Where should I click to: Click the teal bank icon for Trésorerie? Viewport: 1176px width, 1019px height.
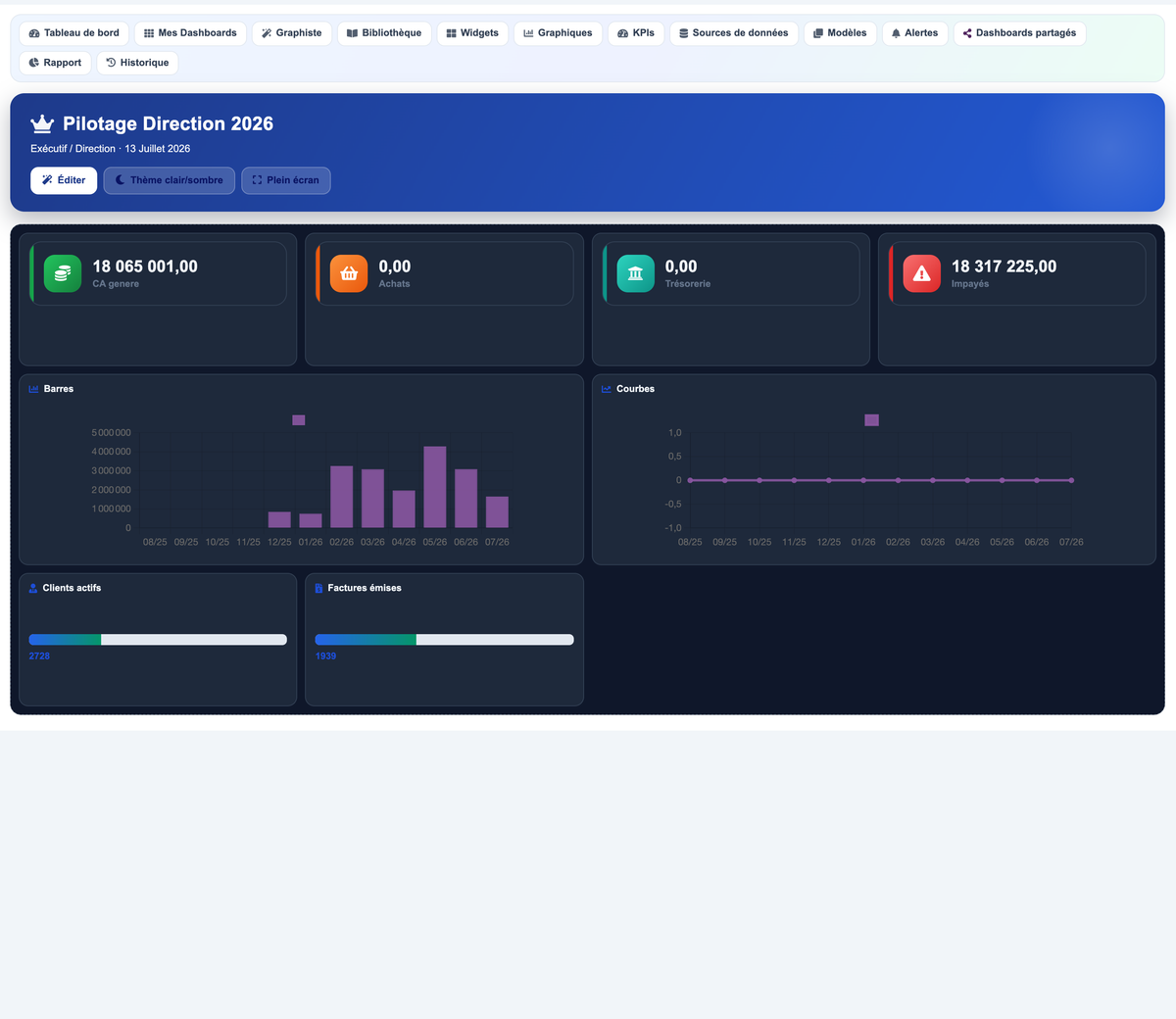pyautogui.click(x=635, y=273)
